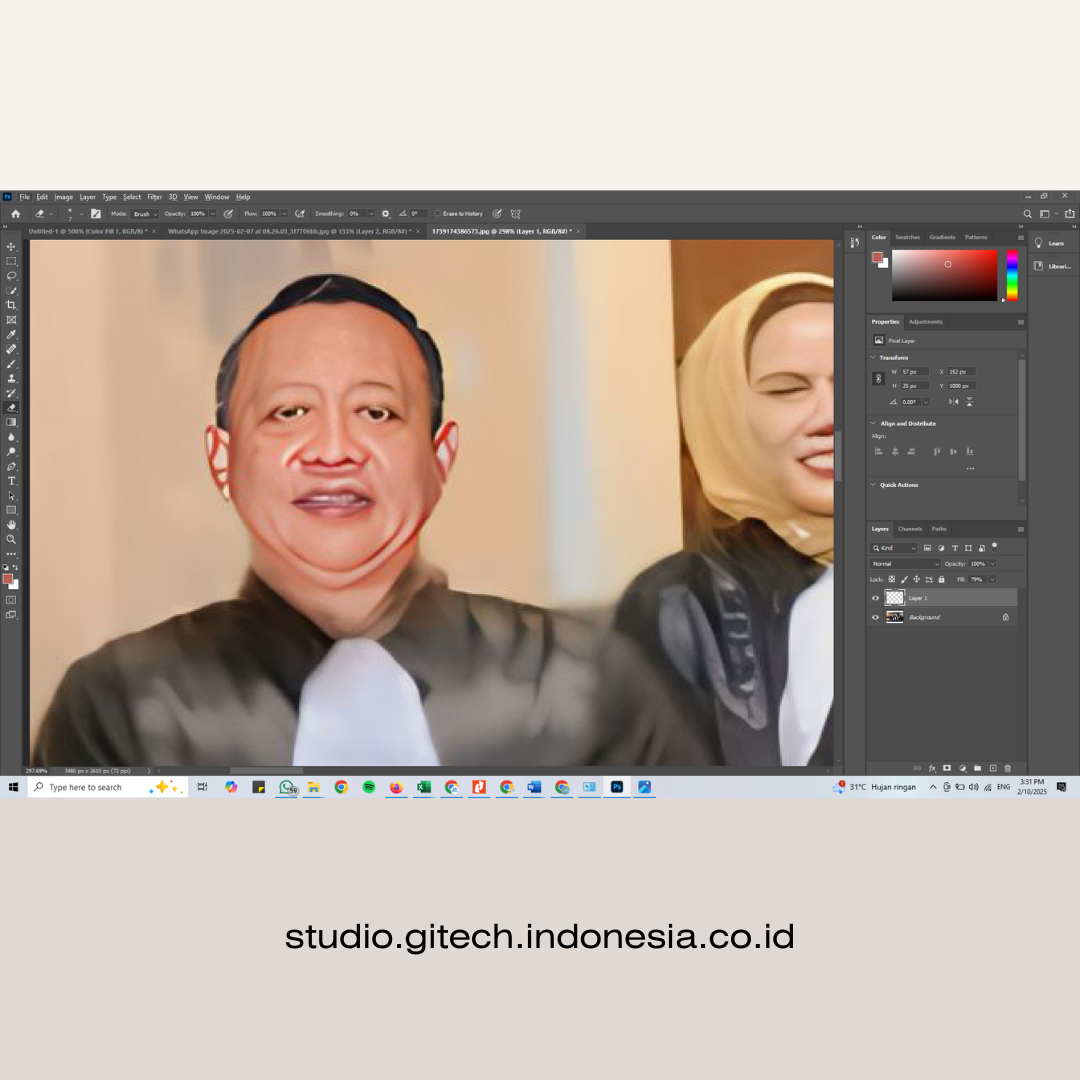1080x1080 pixels.
Task: Click Photoshop icon in Windows taskbar
Action: coord(617,787)
